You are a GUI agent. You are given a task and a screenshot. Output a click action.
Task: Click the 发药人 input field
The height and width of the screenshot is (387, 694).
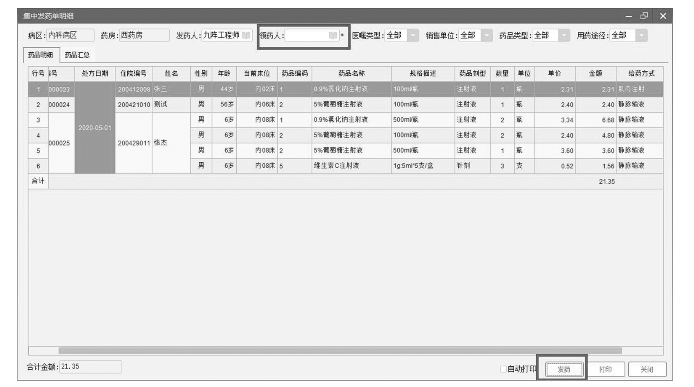[227, 35]
